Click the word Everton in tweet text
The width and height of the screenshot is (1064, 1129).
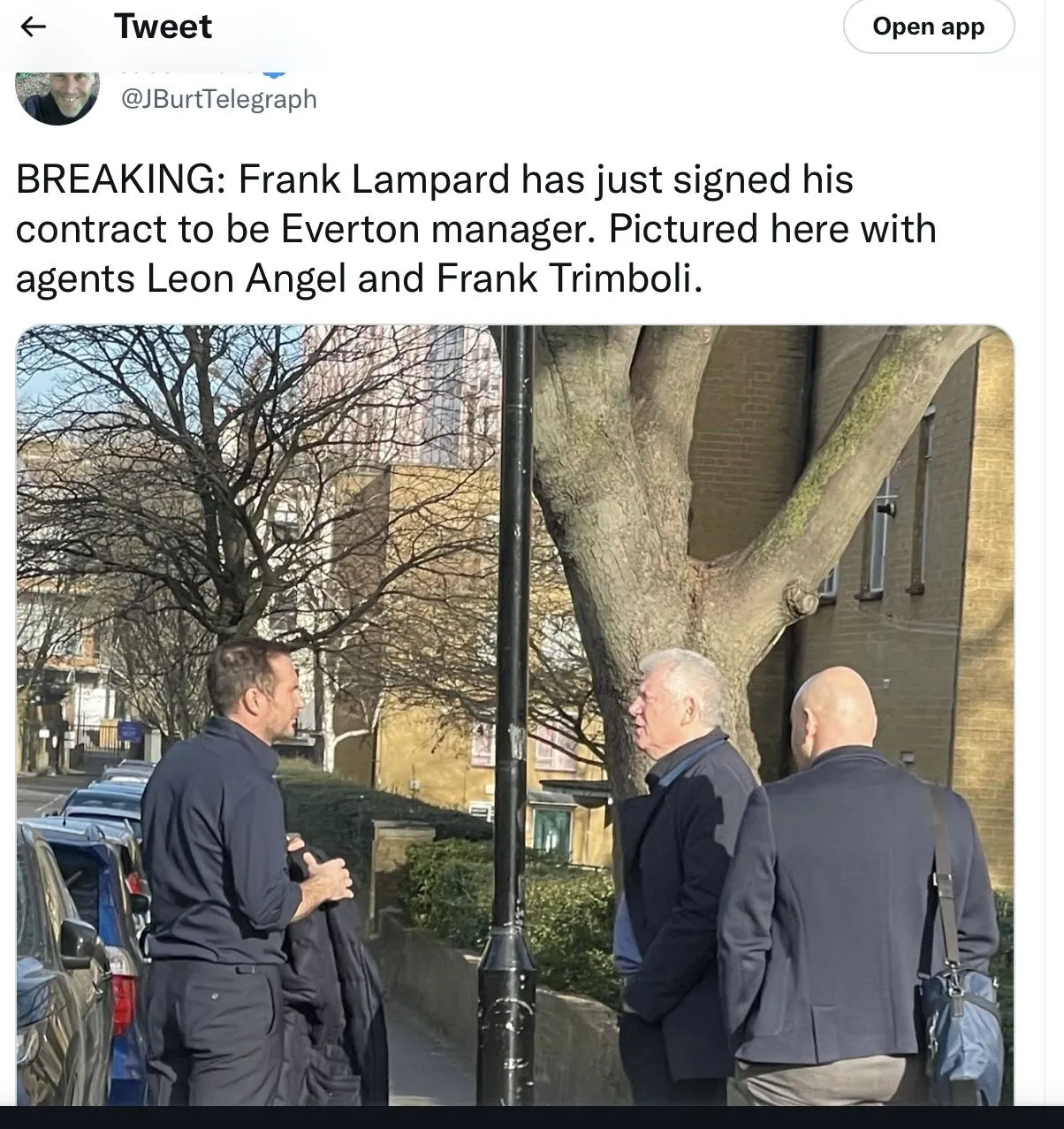[x=350, y=229]
